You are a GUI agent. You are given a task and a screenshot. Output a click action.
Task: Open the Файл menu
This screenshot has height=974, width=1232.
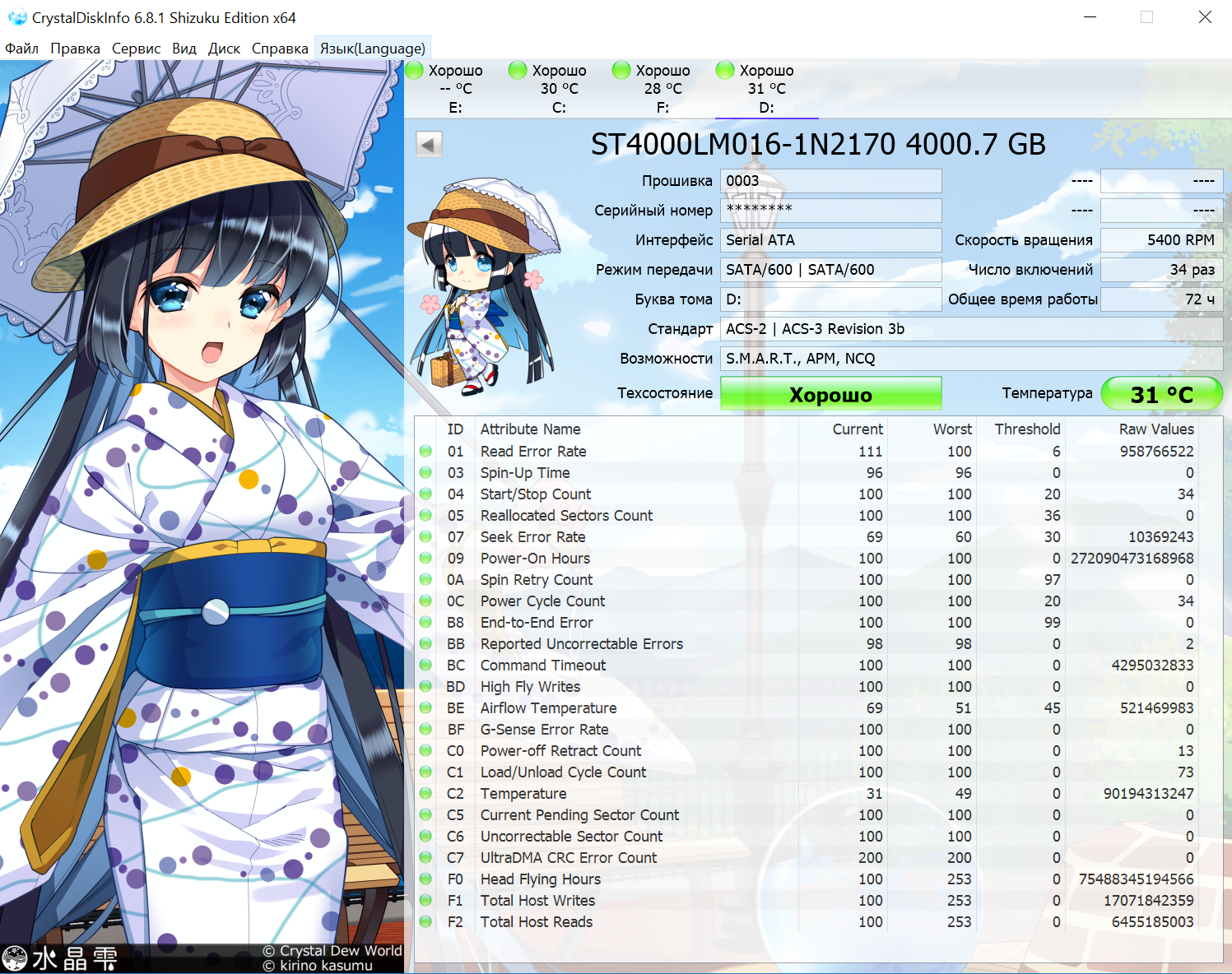pos(22,49)
